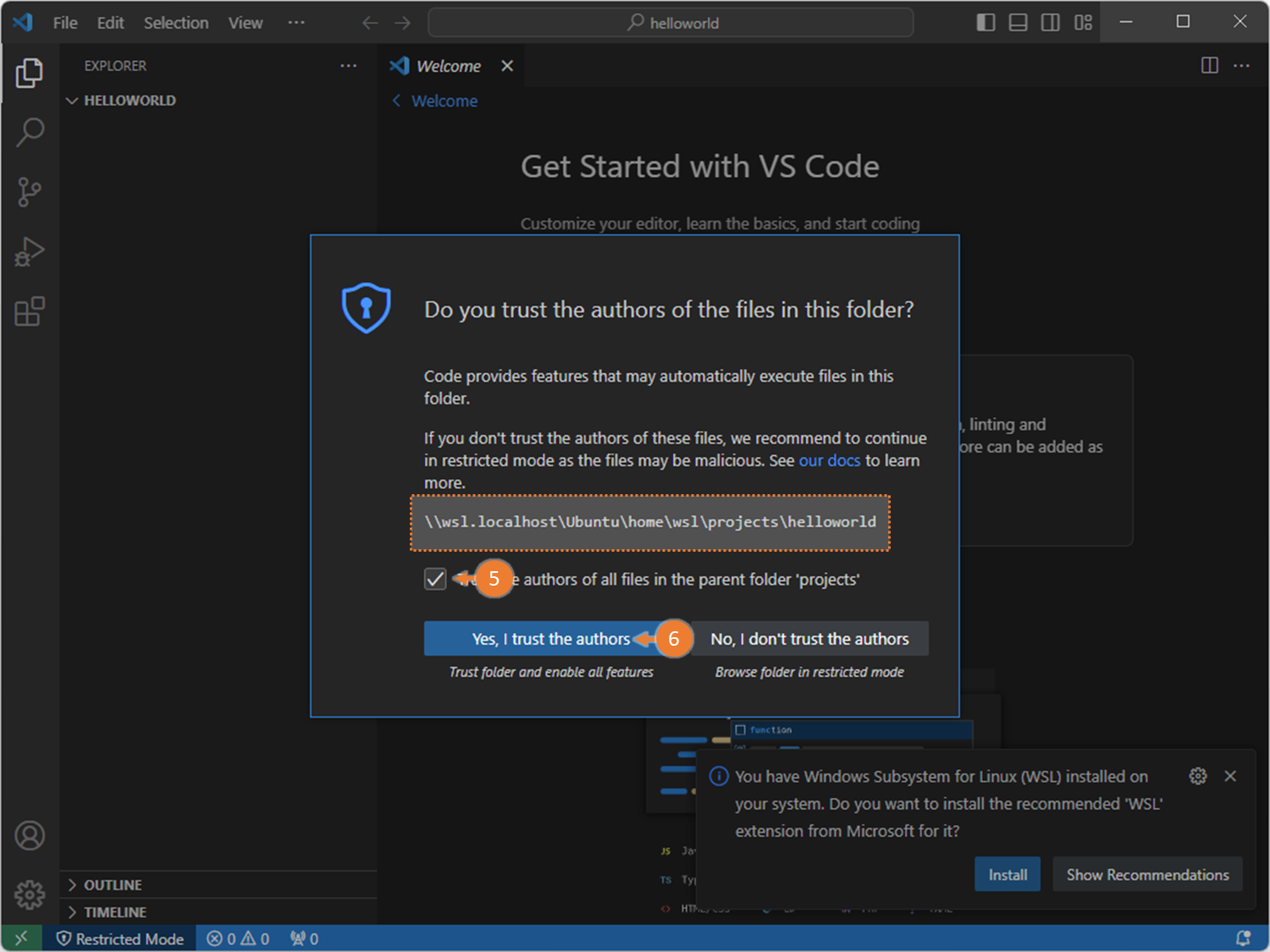Viewport: 1270px width, 952px height.
Task: Split the editor to the right
Action: tap(1210, 65)
